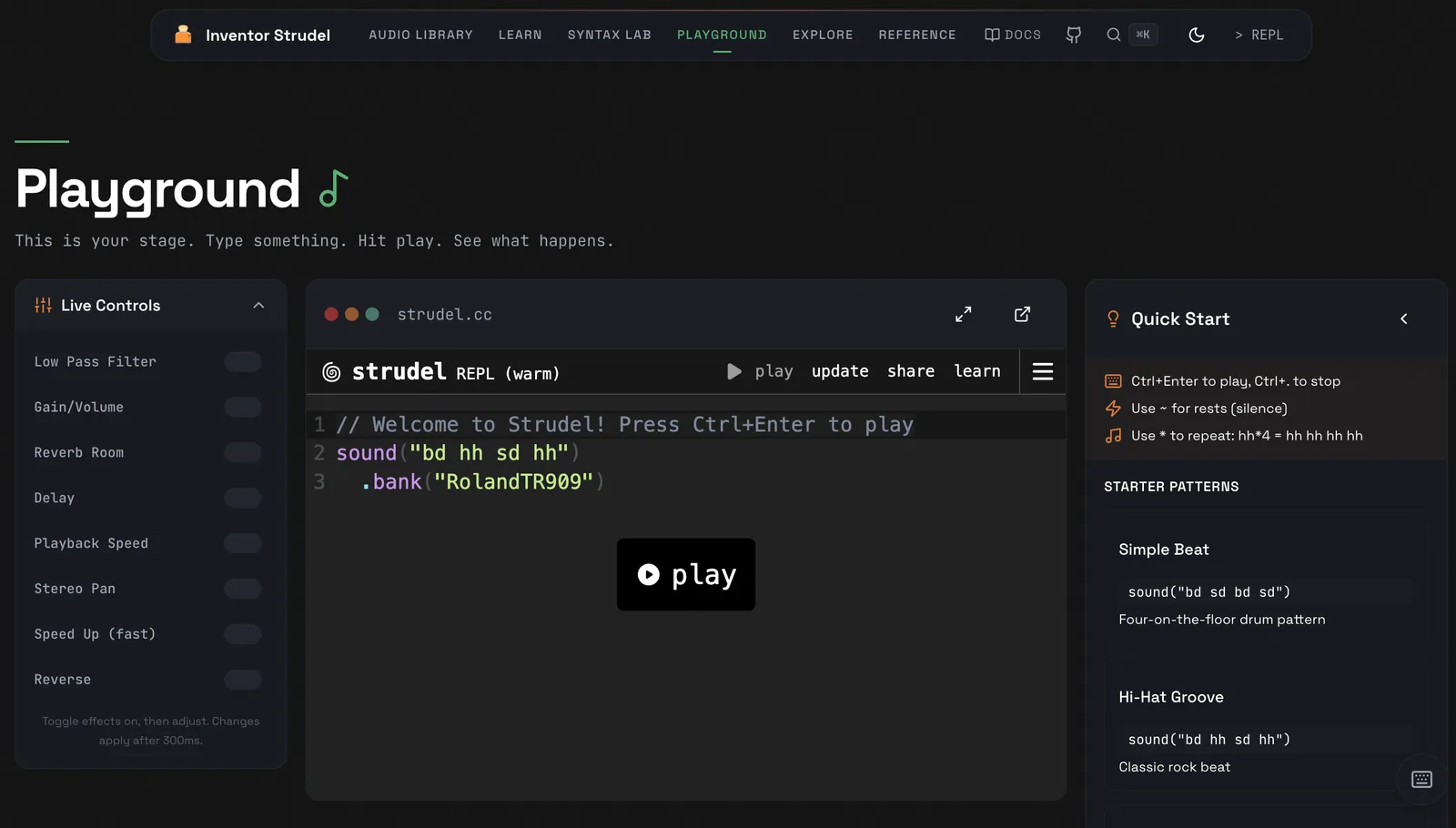Click the sound("bd sd bd sd") code snippet
1456x828 pixels.
pos(1209,592)
